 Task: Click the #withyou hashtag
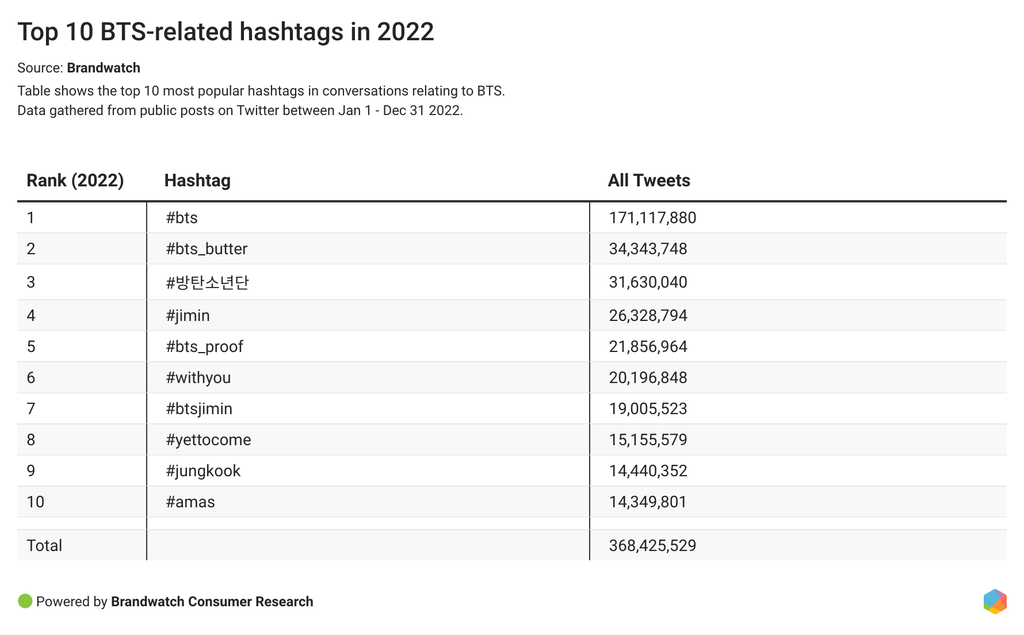[198, 378]
